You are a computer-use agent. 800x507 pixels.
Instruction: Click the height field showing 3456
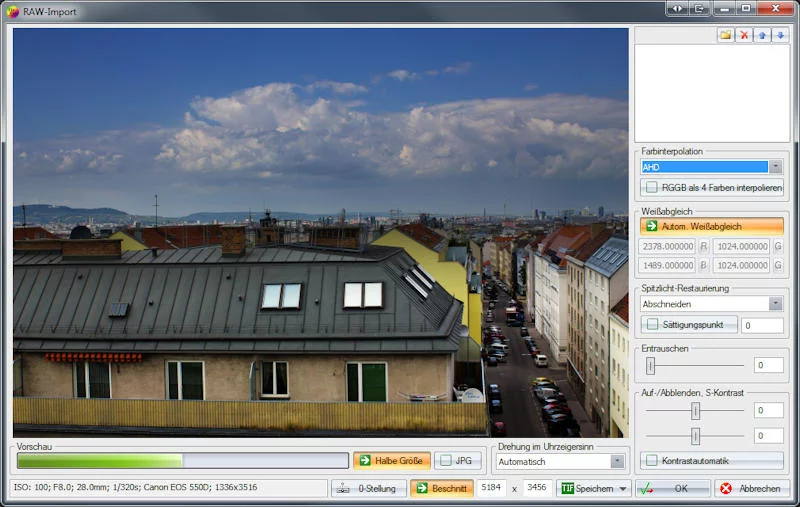537,488
